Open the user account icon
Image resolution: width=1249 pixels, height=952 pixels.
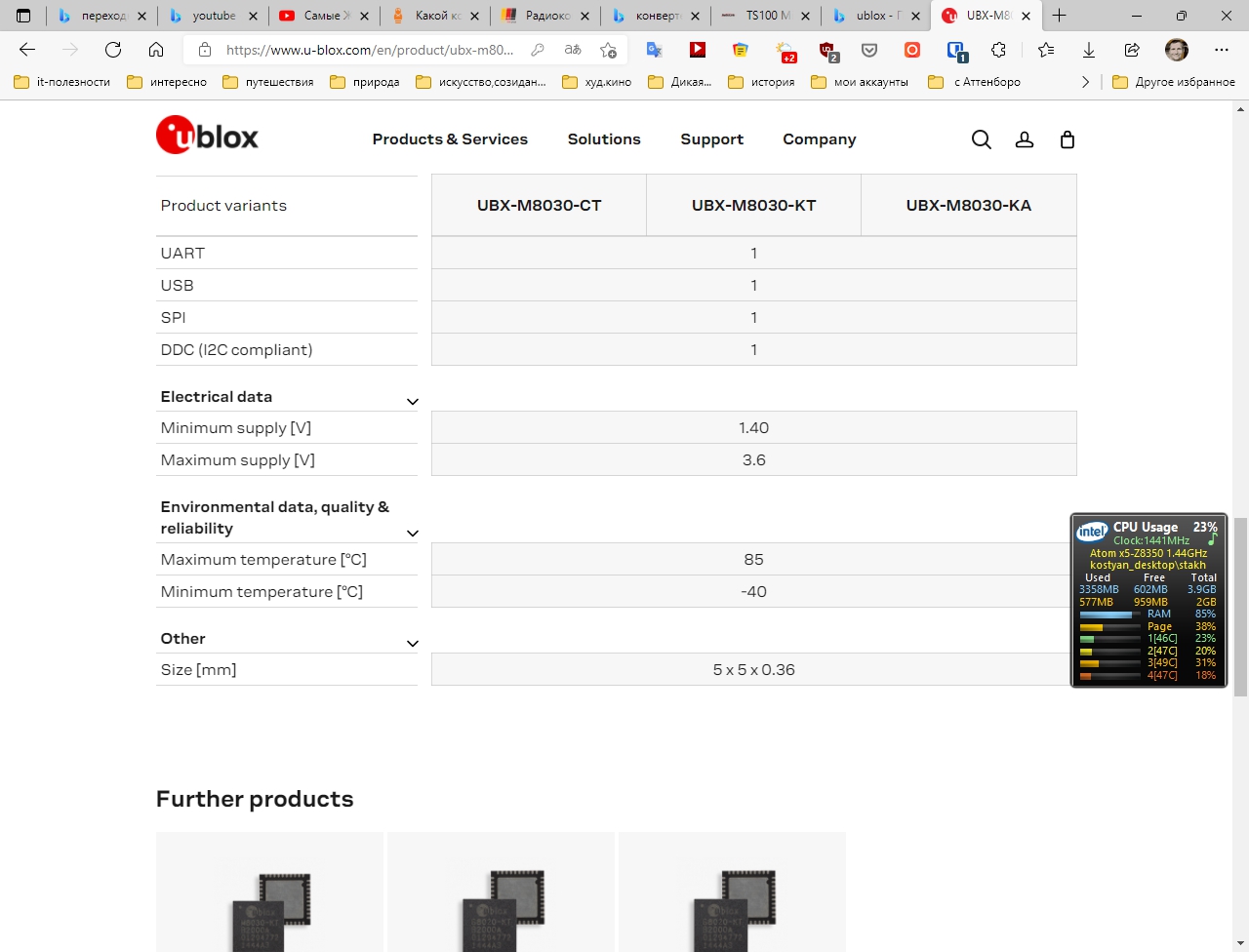click(x=1025, y=139)
